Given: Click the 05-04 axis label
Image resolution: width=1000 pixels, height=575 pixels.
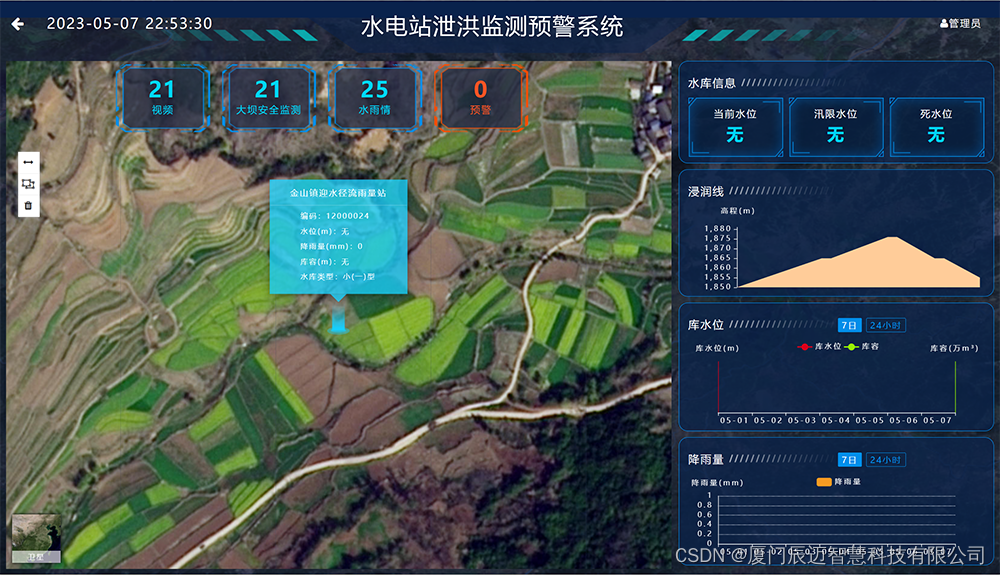Looking at the screenshot, I should (835, 420).
